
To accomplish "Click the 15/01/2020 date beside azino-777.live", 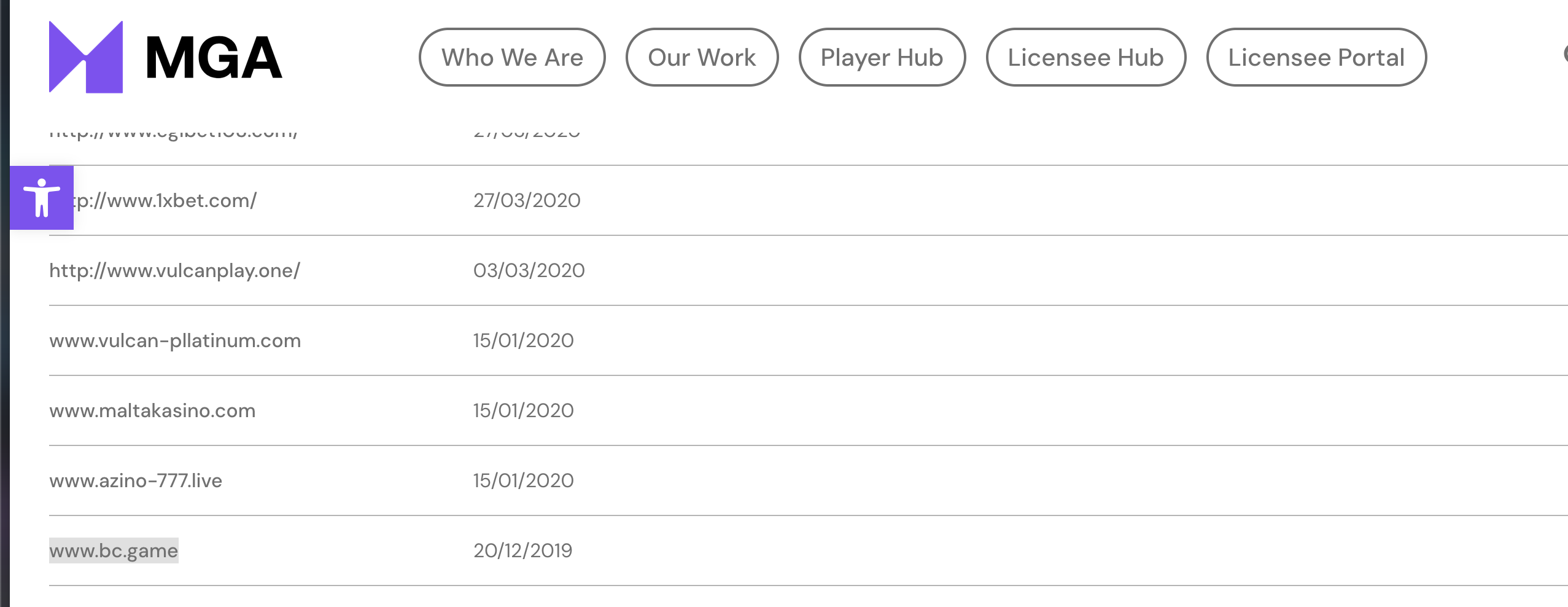I will [523, 480].
